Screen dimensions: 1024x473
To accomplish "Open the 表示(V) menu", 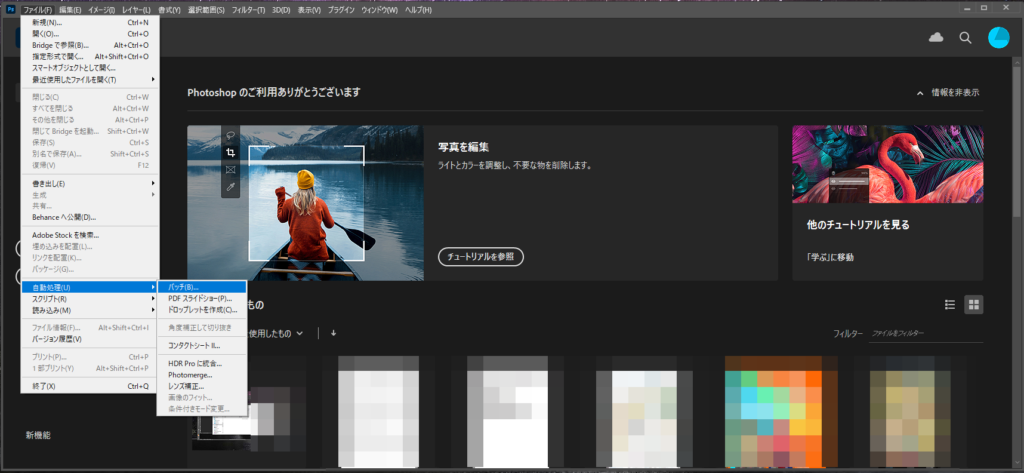I will 309,10.
